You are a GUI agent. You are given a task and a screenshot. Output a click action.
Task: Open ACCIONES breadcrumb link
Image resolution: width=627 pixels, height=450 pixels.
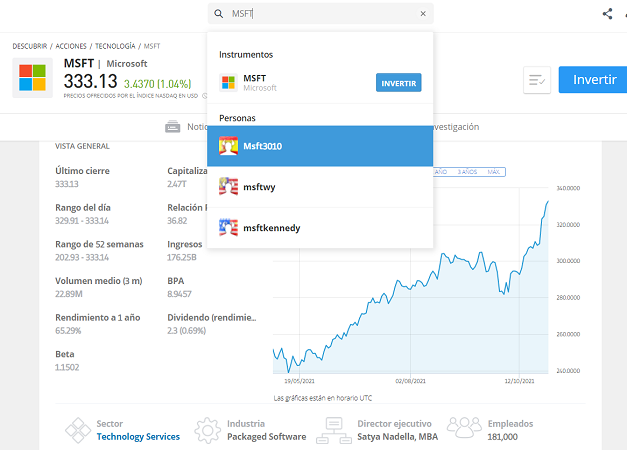71,46
